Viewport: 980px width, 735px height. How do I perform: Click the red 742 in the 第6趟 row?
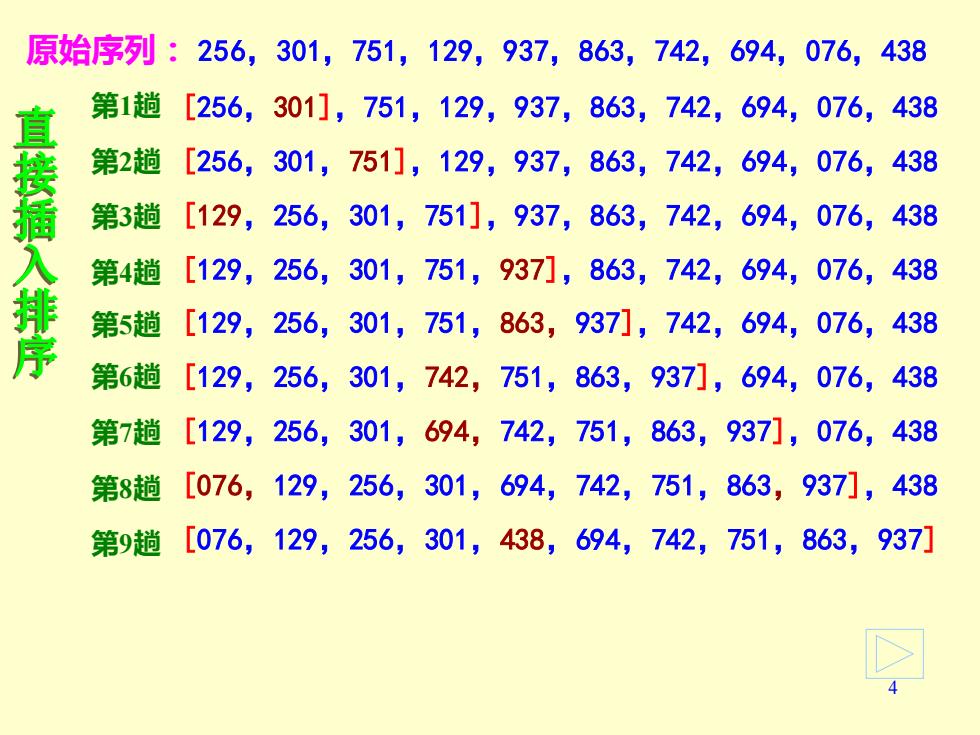point(446,377)
